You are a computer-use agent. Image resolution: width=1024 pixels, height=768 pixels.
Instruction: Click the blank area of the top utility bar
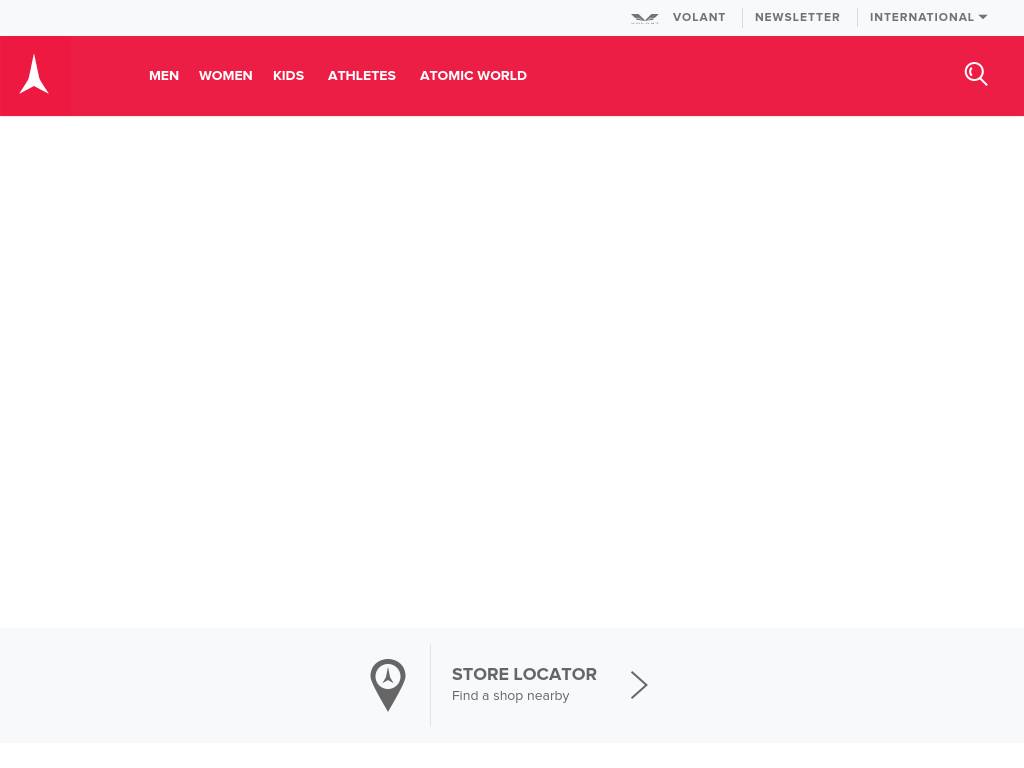[313, 18]
